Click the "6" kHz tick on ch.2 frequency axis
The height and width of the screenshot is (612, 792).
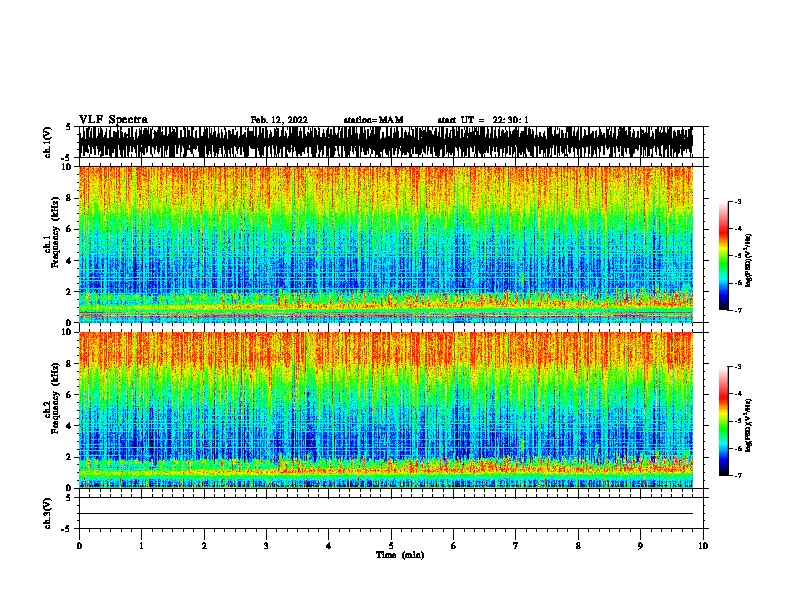70,394
